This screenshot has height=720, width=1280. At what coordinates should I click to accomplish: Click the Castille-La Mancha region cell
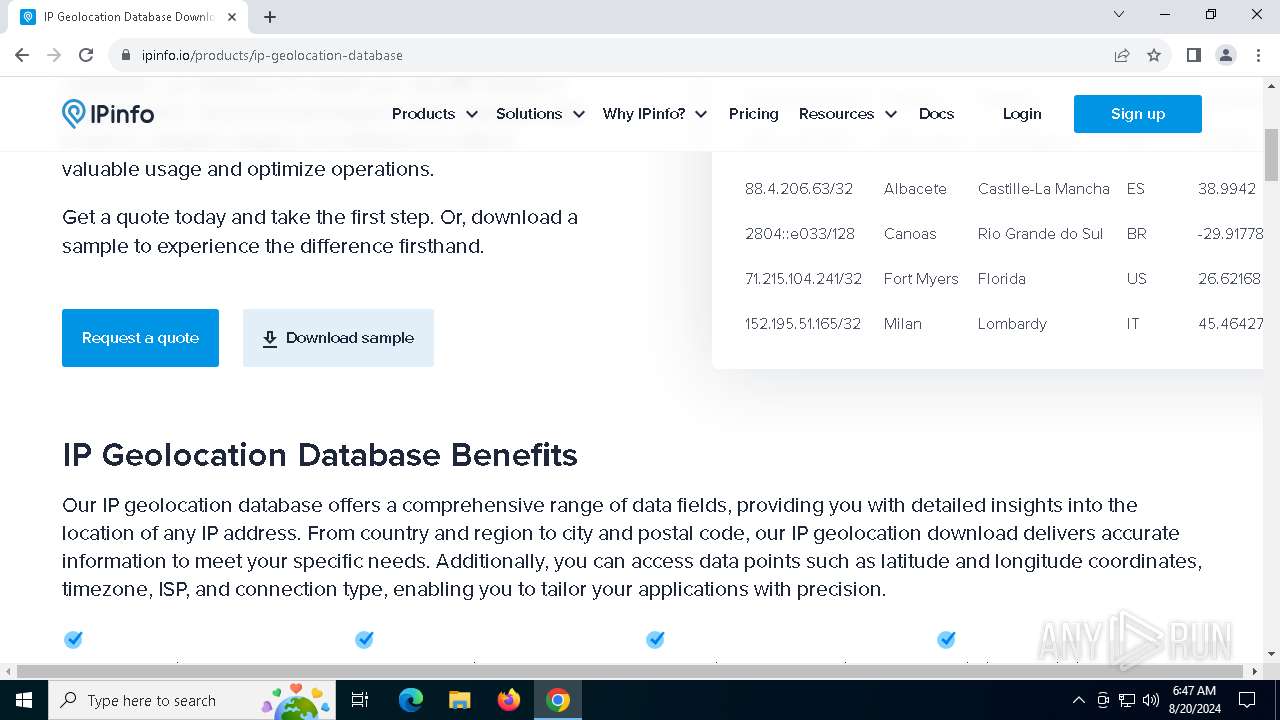(x=1044, y=189)
